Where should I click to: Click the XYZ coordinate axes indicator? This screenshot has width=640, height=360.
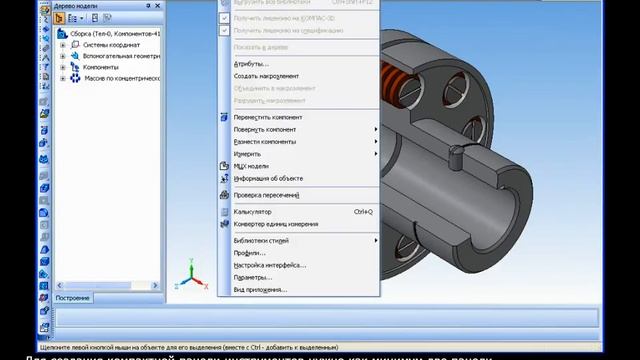191,275
